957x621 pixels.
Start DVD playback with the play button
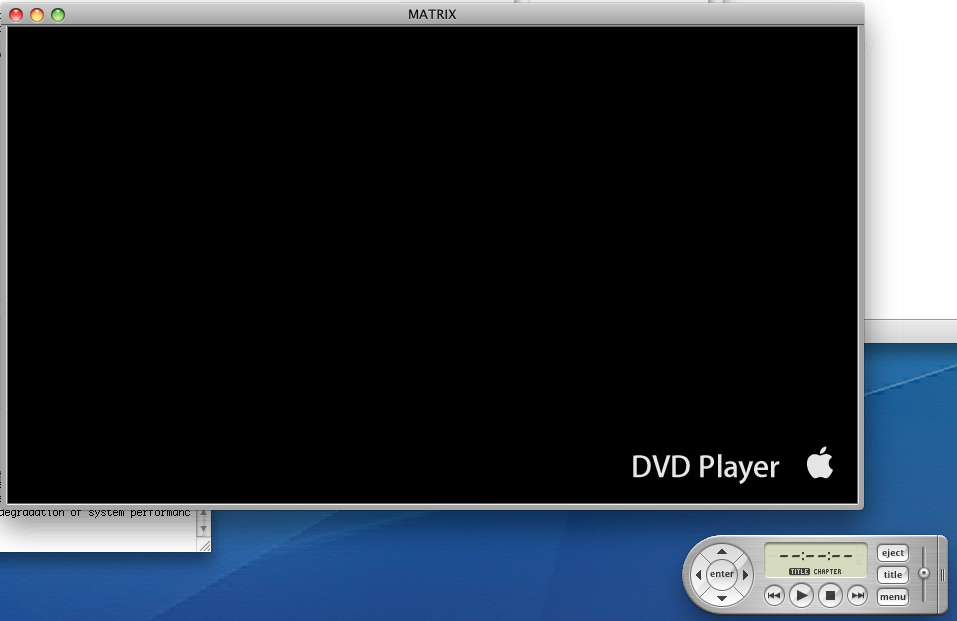coord(801,595)
